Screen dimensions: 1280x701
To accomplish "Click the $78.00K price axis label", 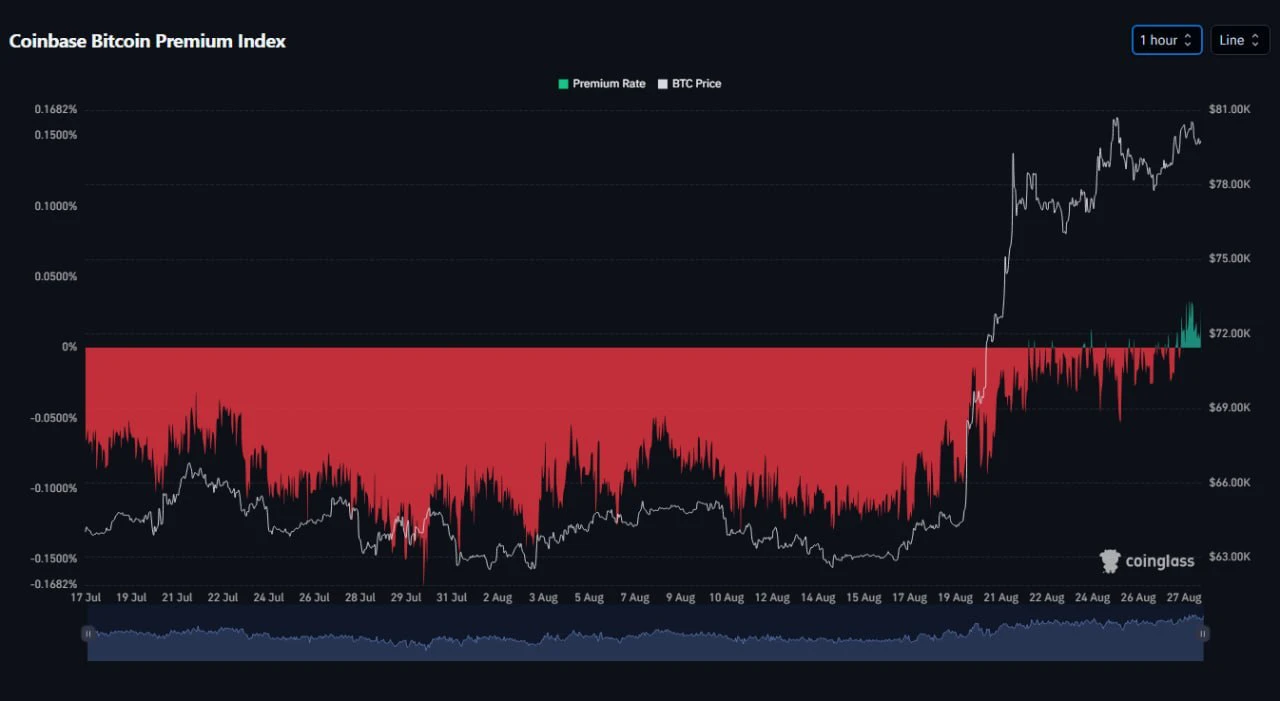I will pyautogui.click(x=1230, y=185).
